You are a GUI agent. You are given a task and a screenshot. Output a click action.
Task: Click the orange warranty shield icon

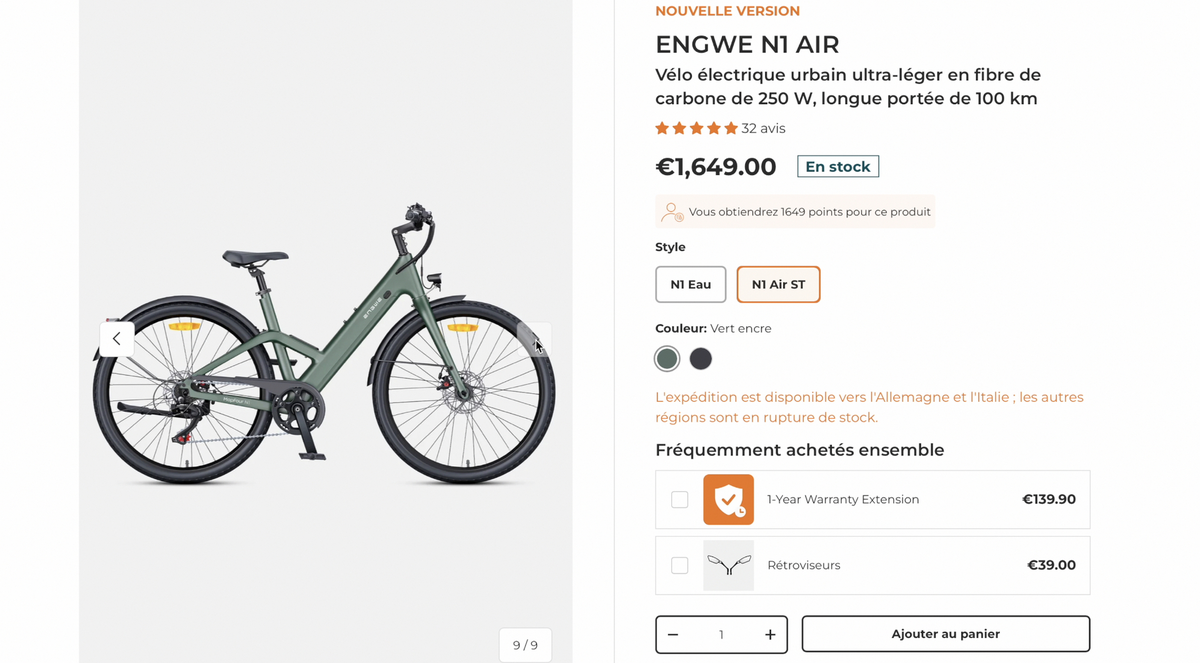click(x=728, y=499)
